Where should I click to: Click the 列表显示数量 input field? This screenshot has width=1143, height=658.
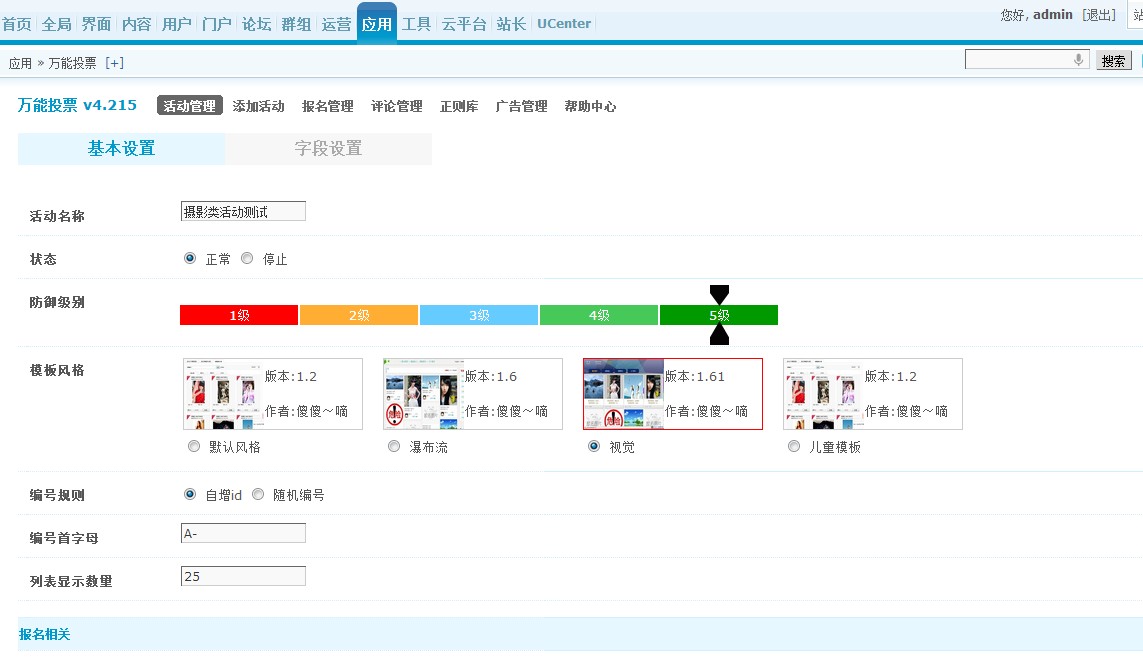(243, 575)
